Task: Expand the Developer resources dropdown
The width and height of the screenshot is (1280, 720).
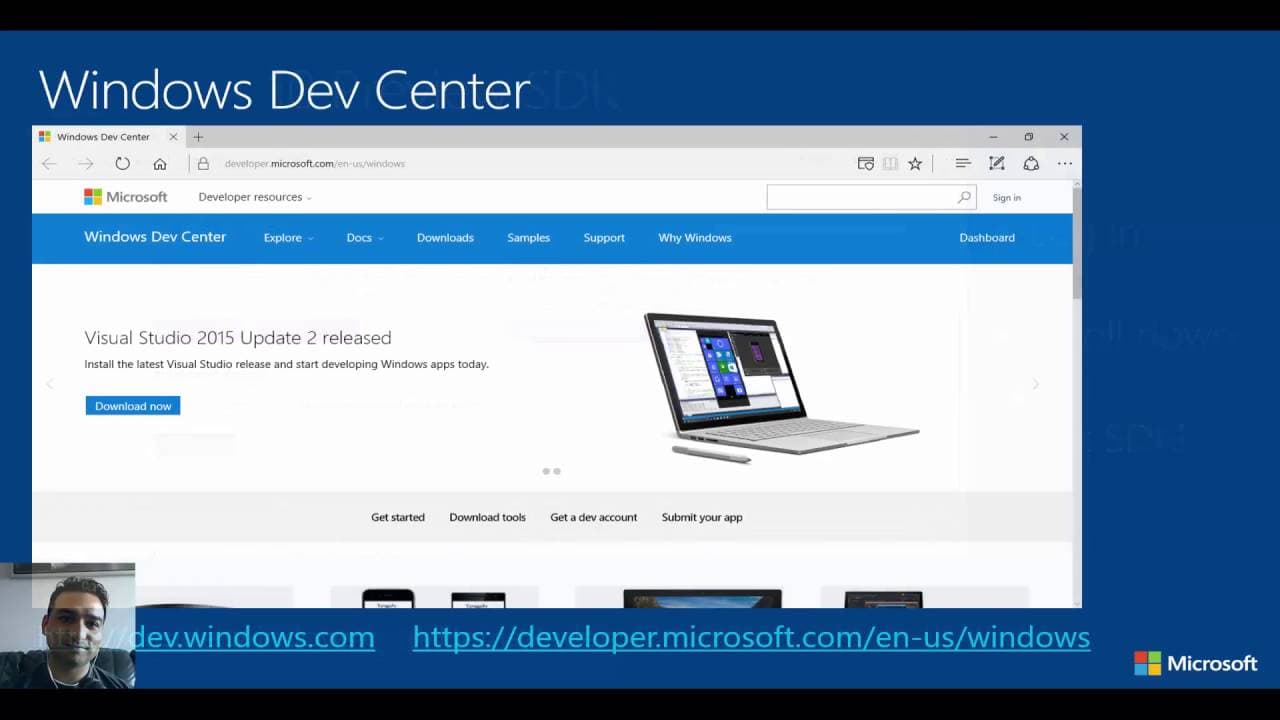Action: [x=255, y=197]
